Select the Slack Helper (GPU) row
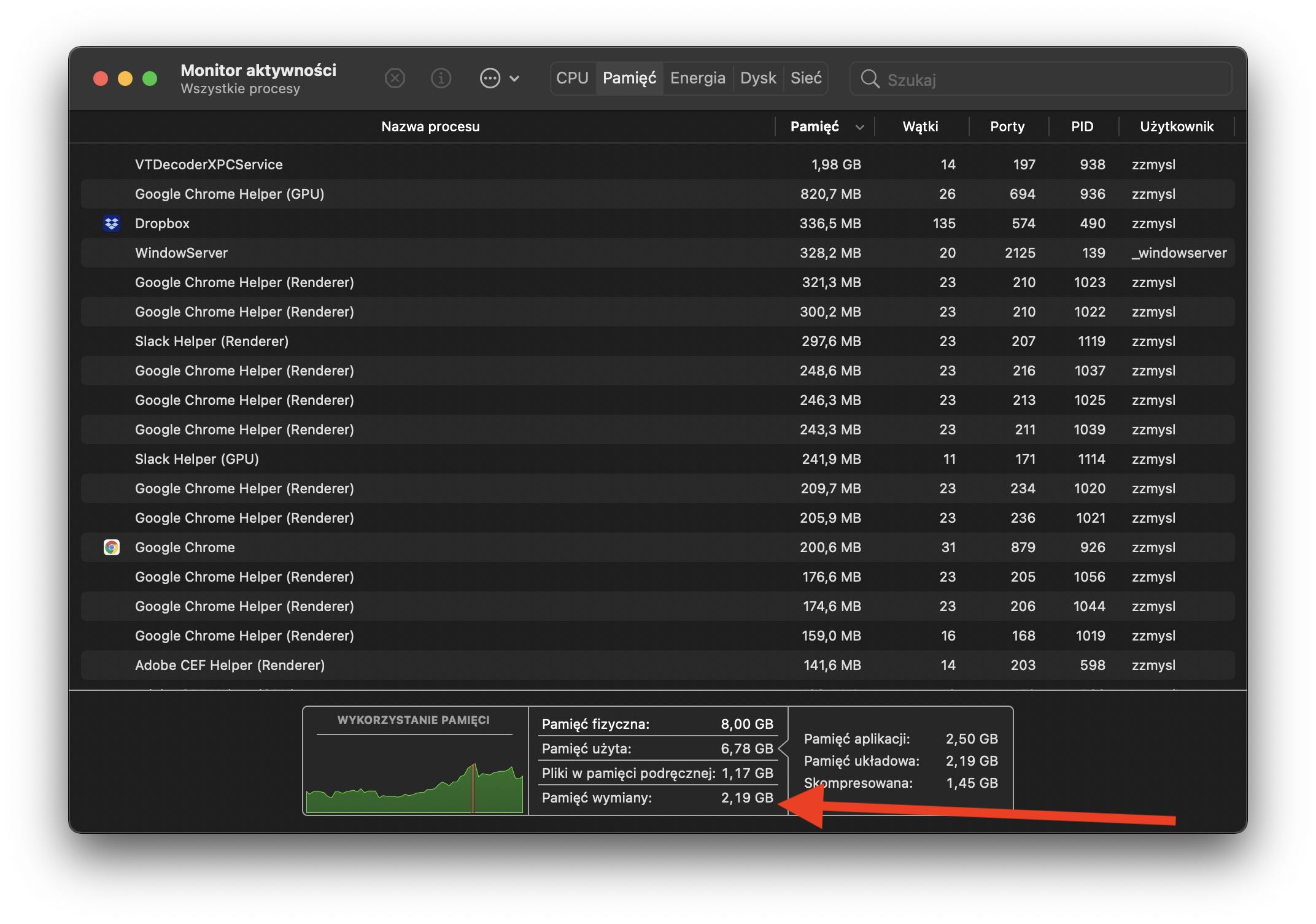 pyautogui.click(x=658, y=459)
